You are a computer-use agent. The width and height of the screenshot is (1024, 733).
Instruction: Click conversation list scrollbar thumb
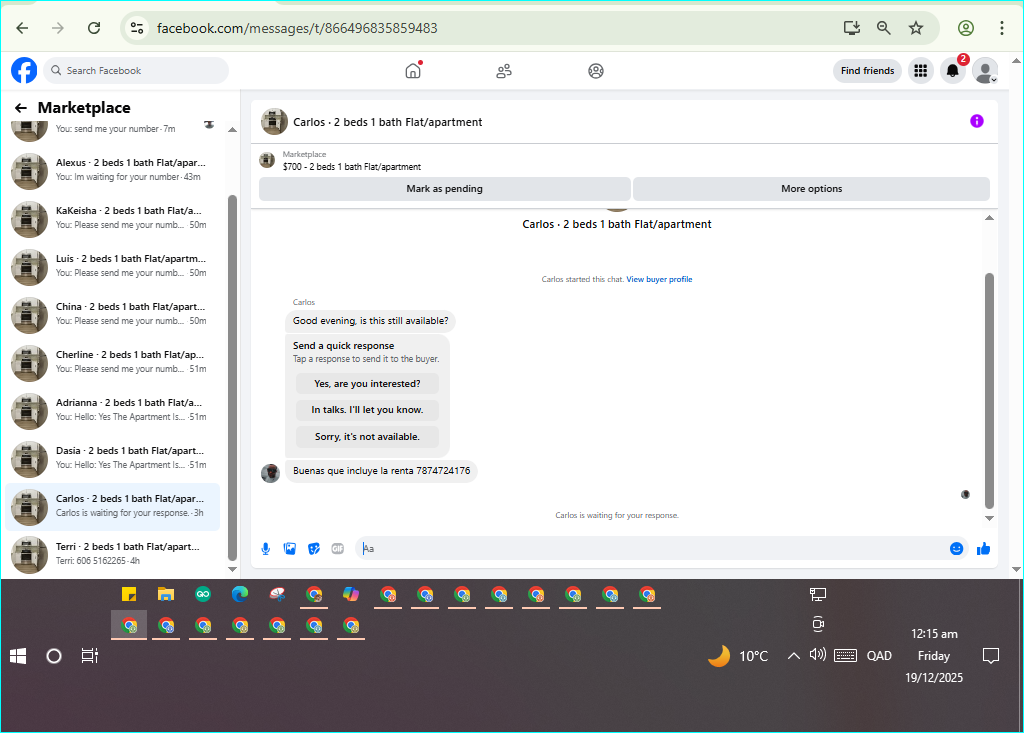click(232, 378)
